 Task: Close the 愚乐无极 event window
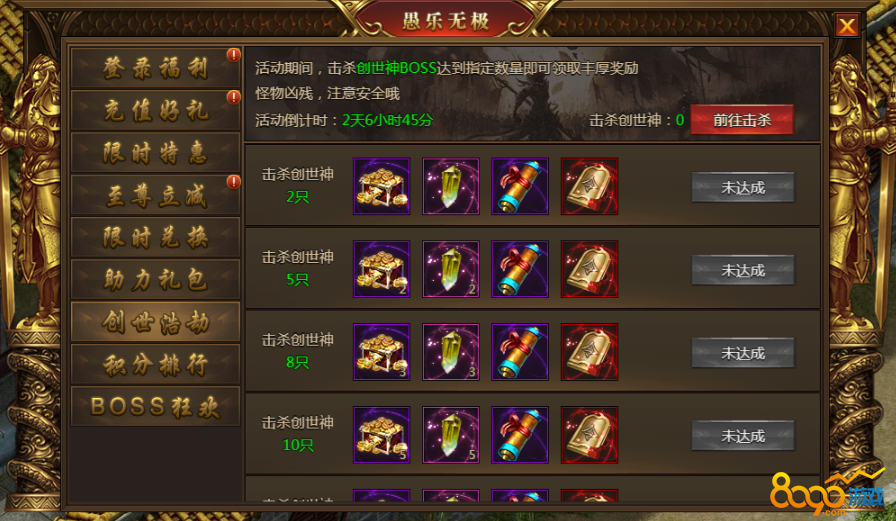[847, 25]
